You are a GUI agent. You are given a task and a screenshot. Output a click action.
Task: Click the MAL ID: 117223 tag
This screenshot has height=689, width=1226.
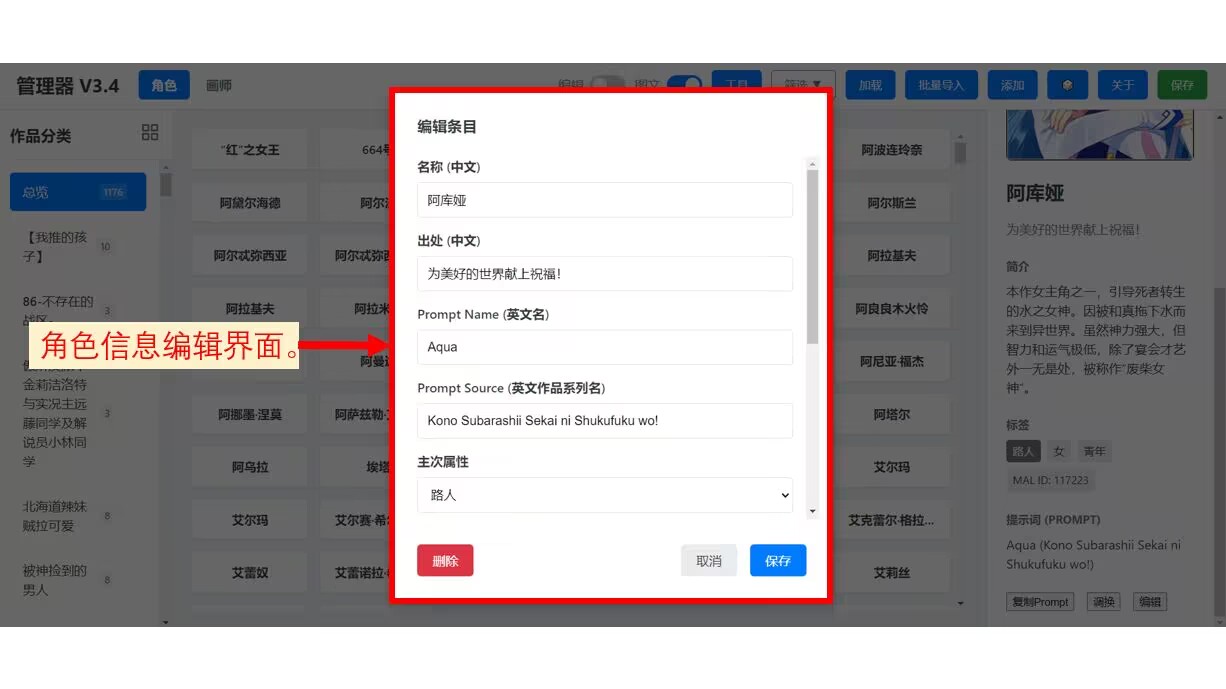(x=1051, y=480)
